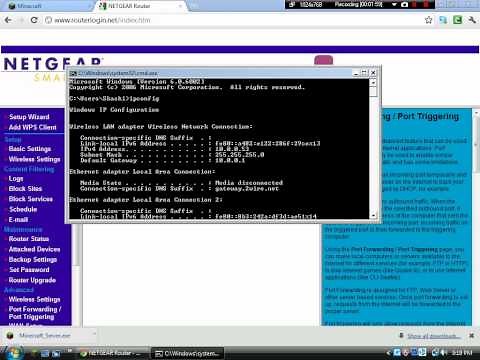Close the NETGEAR Router tab
Viewport: 480px width, 360px height.
coord(180,6)
